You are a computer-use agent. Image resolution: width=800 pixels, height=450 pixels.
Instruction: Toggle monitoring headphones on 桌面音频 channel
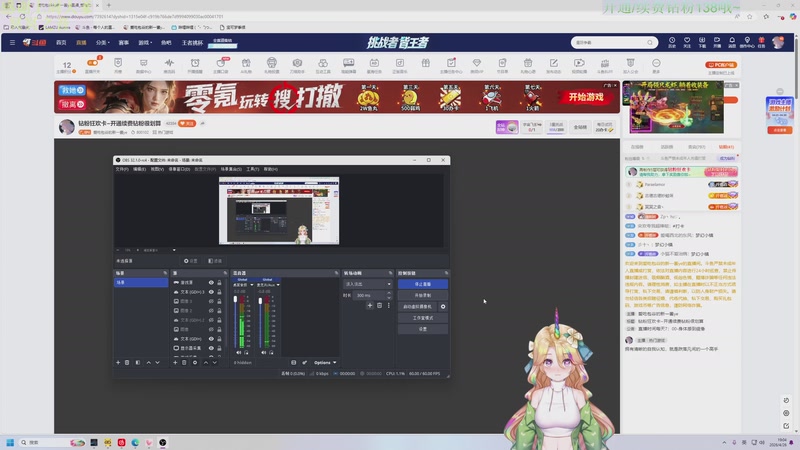[x=246, y=352]
